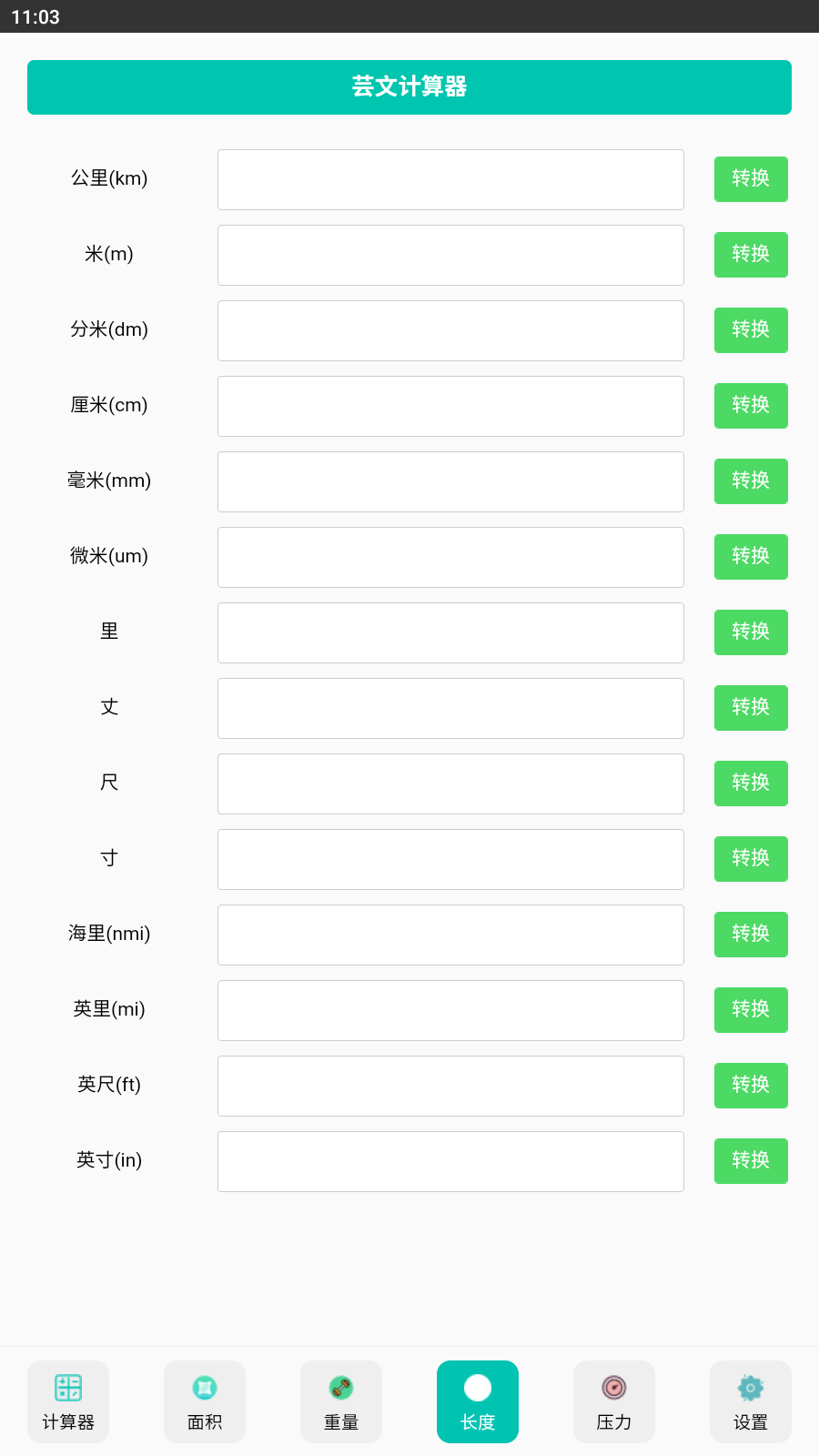Open the settings (设置) gear icon
This screenshot has height=1456, width=819.
tap(751, 1389)
